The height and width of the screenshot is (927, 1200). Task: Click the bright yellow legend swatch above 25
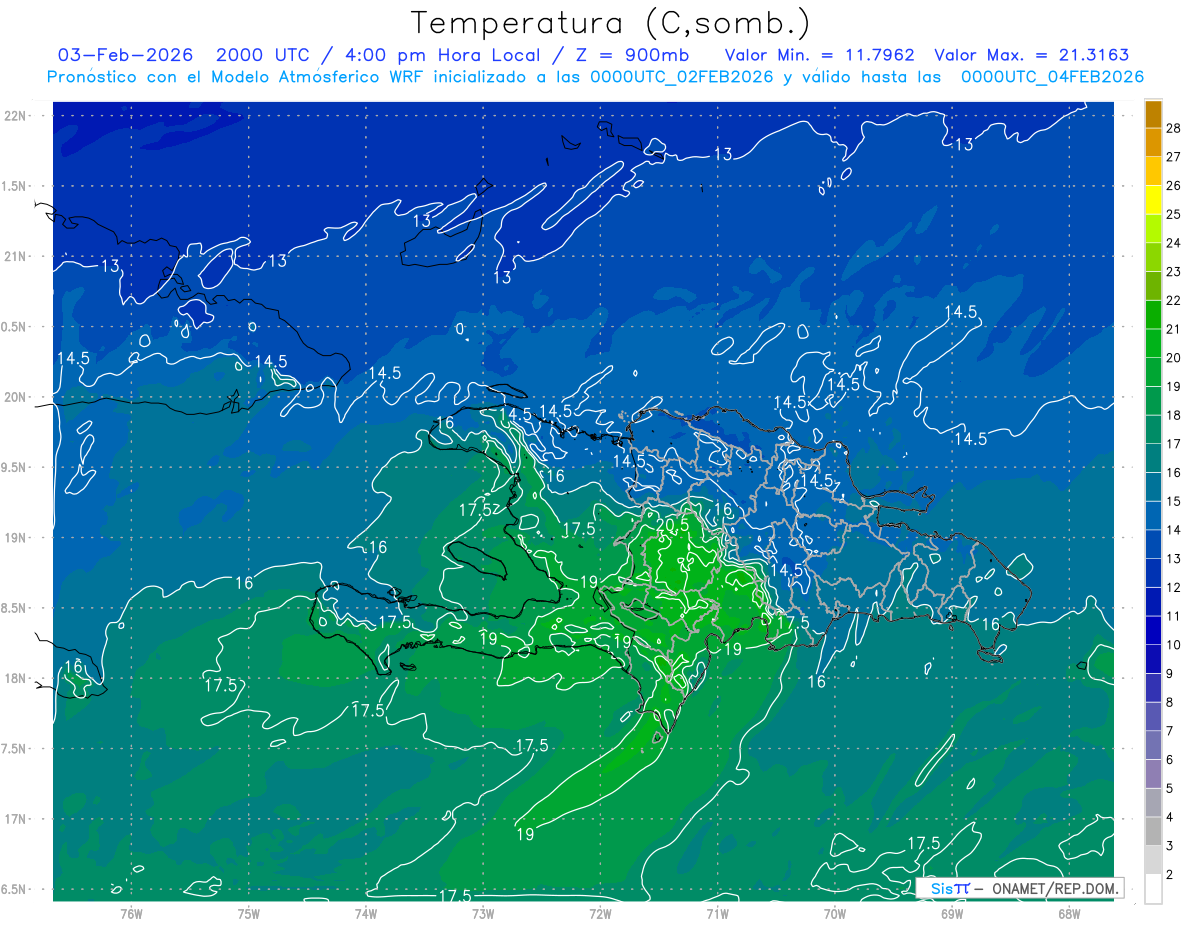coord(1154,200)
